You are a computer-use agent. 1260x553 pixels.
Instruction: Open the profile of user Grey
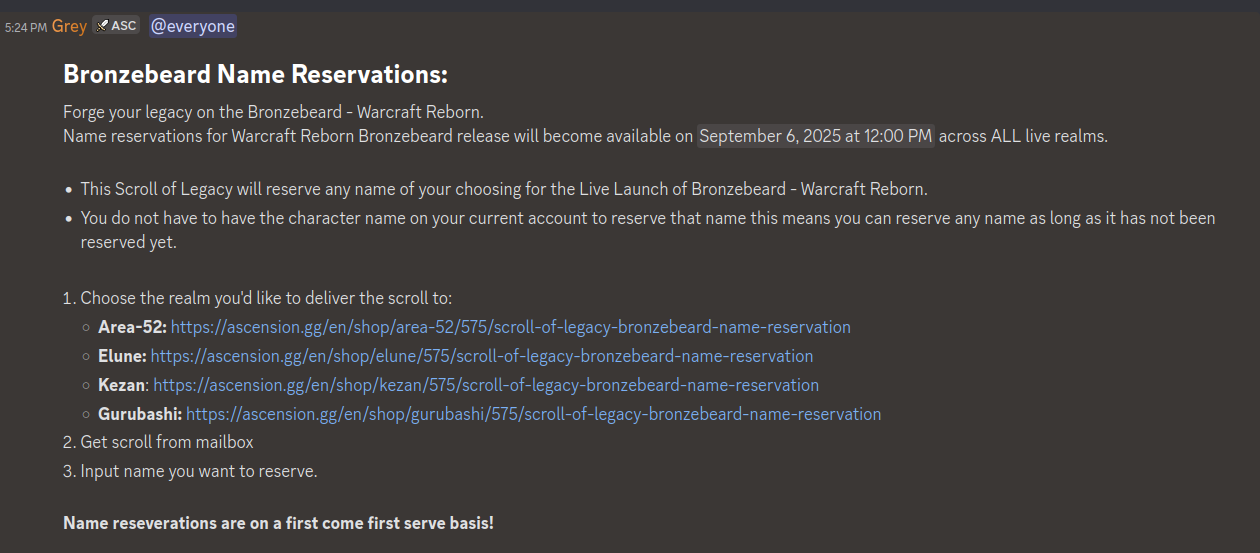click(x=69, y=26)
